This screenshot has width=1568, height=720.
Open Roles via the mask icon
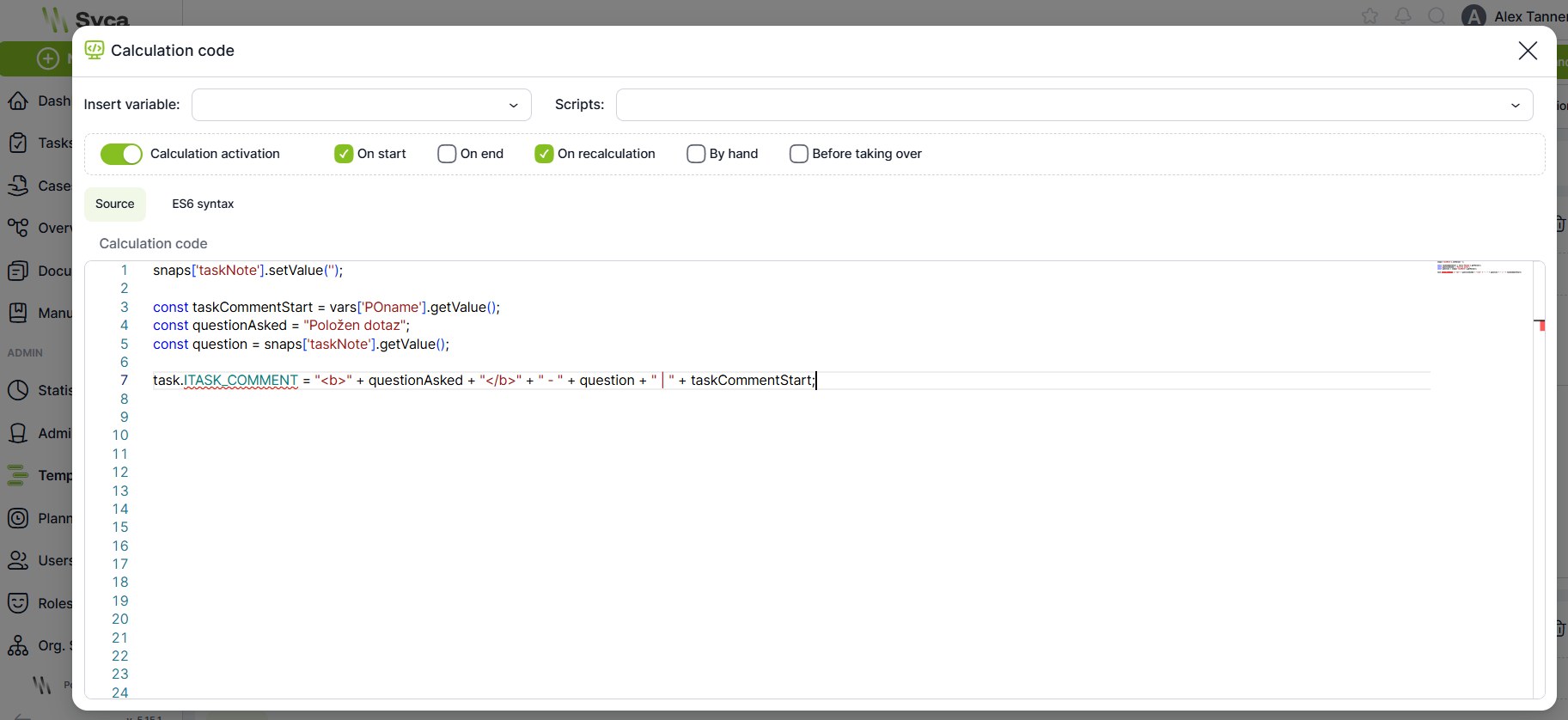coord(18,603)
